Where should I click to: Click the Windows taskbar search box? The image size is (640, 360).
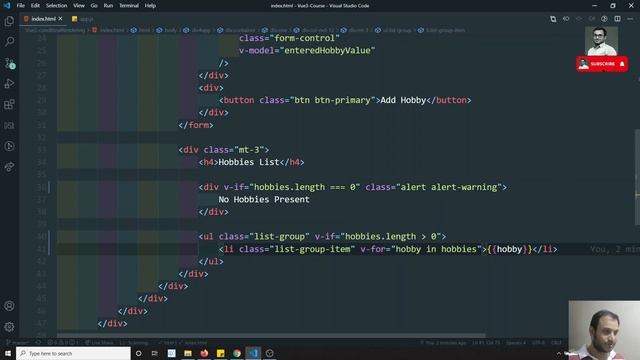[73, 353]
